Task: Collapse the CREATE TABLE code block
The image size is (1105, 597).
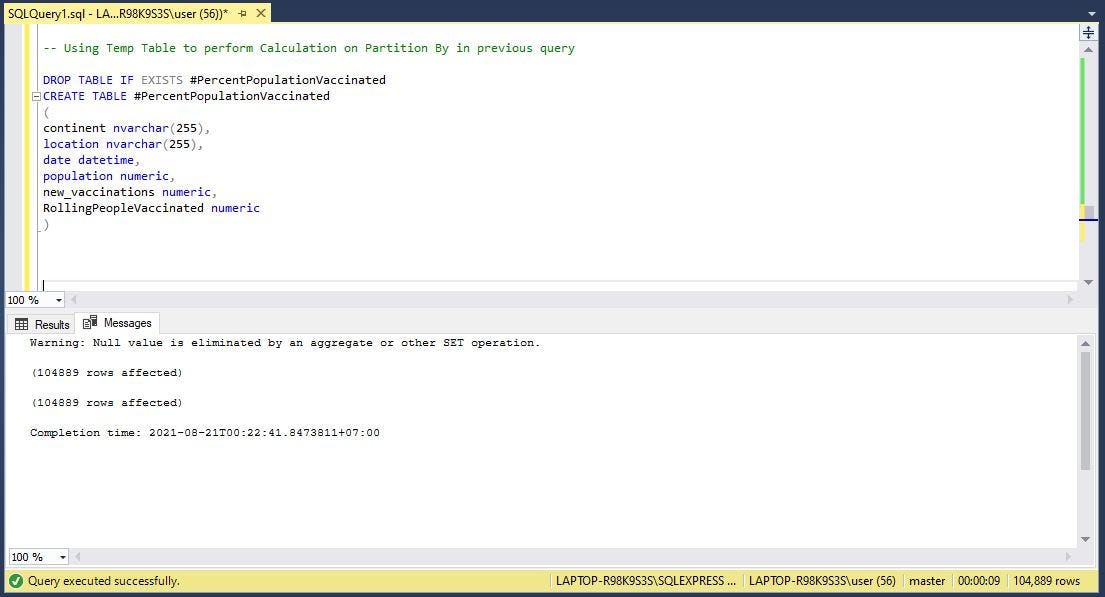Action: pos(36,97)
